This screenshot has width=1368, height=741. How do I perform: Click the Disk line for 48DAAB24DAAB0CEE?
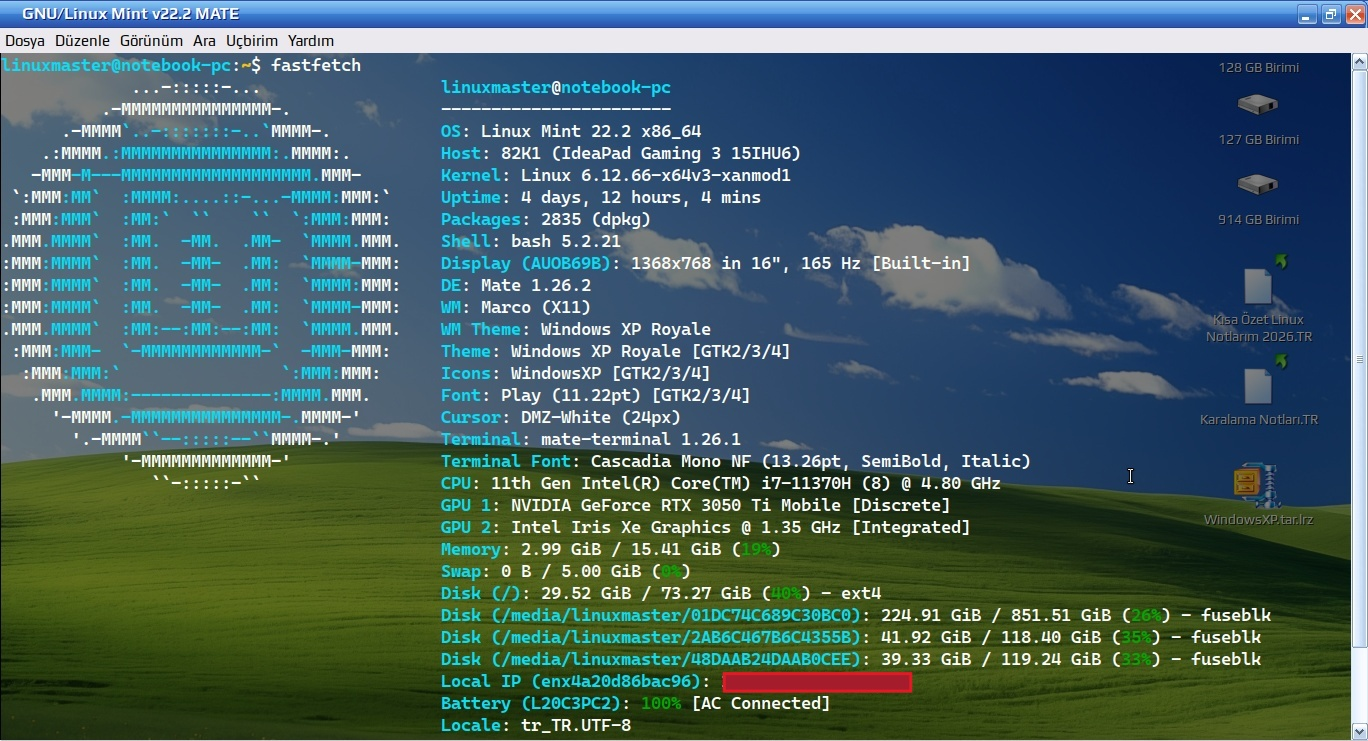851,659
